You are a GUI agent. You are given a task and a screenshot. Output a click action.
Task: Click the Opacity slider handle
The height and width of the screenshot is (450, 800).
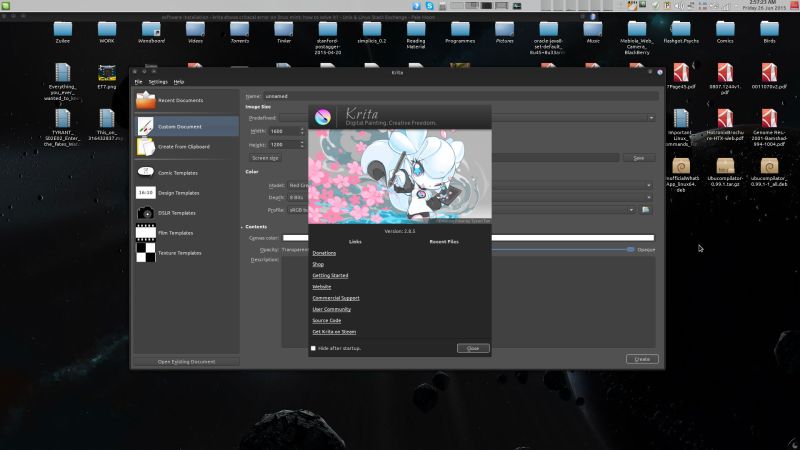coord(631,249)
